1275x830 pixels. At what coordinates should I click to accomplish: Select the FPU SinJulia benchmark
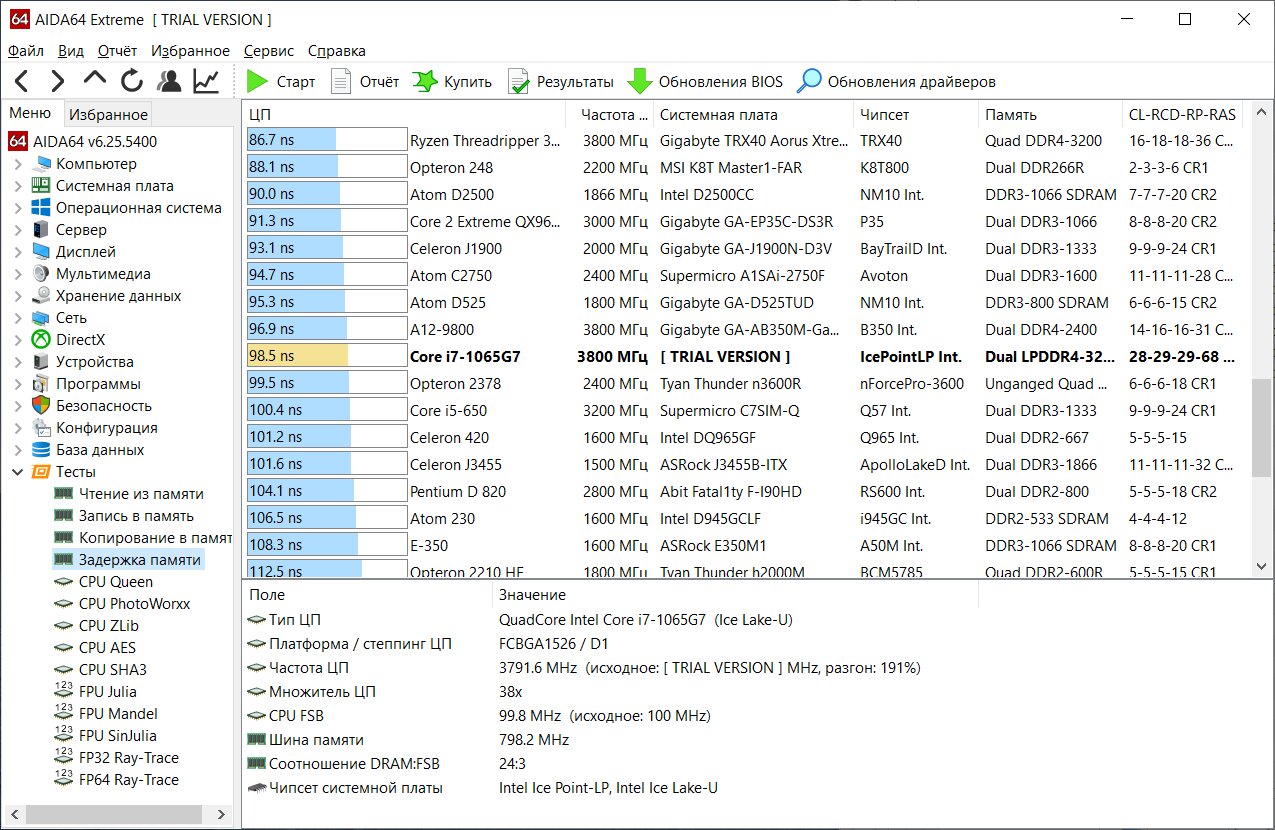click(x=106, y=736)
